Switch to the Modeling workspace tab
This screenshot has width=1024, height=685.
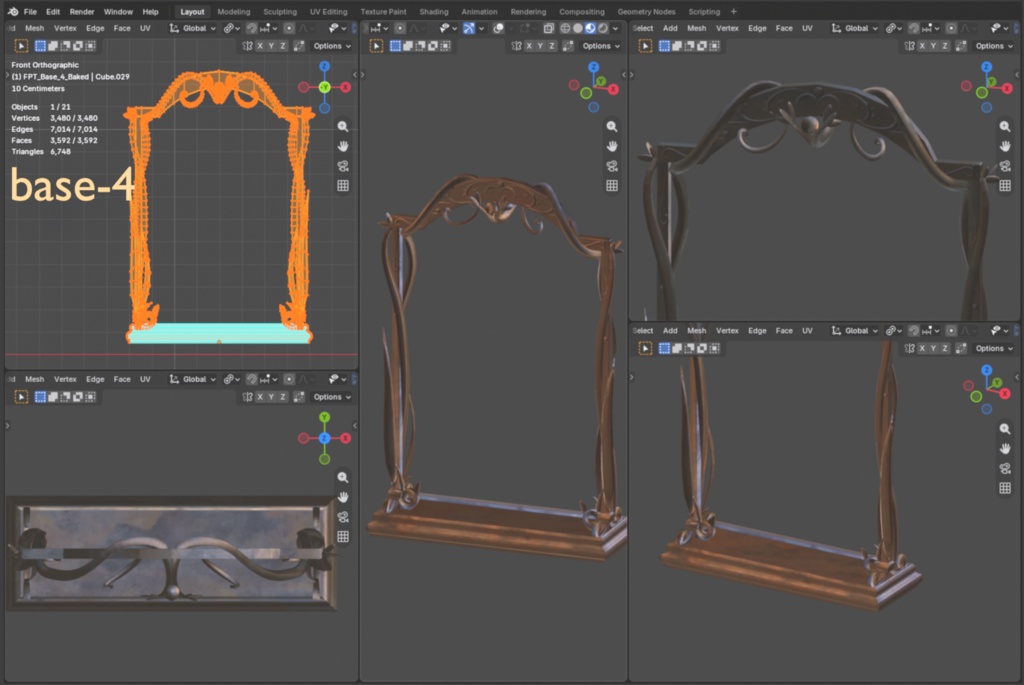pyautogui.click(x=234, y=12)
